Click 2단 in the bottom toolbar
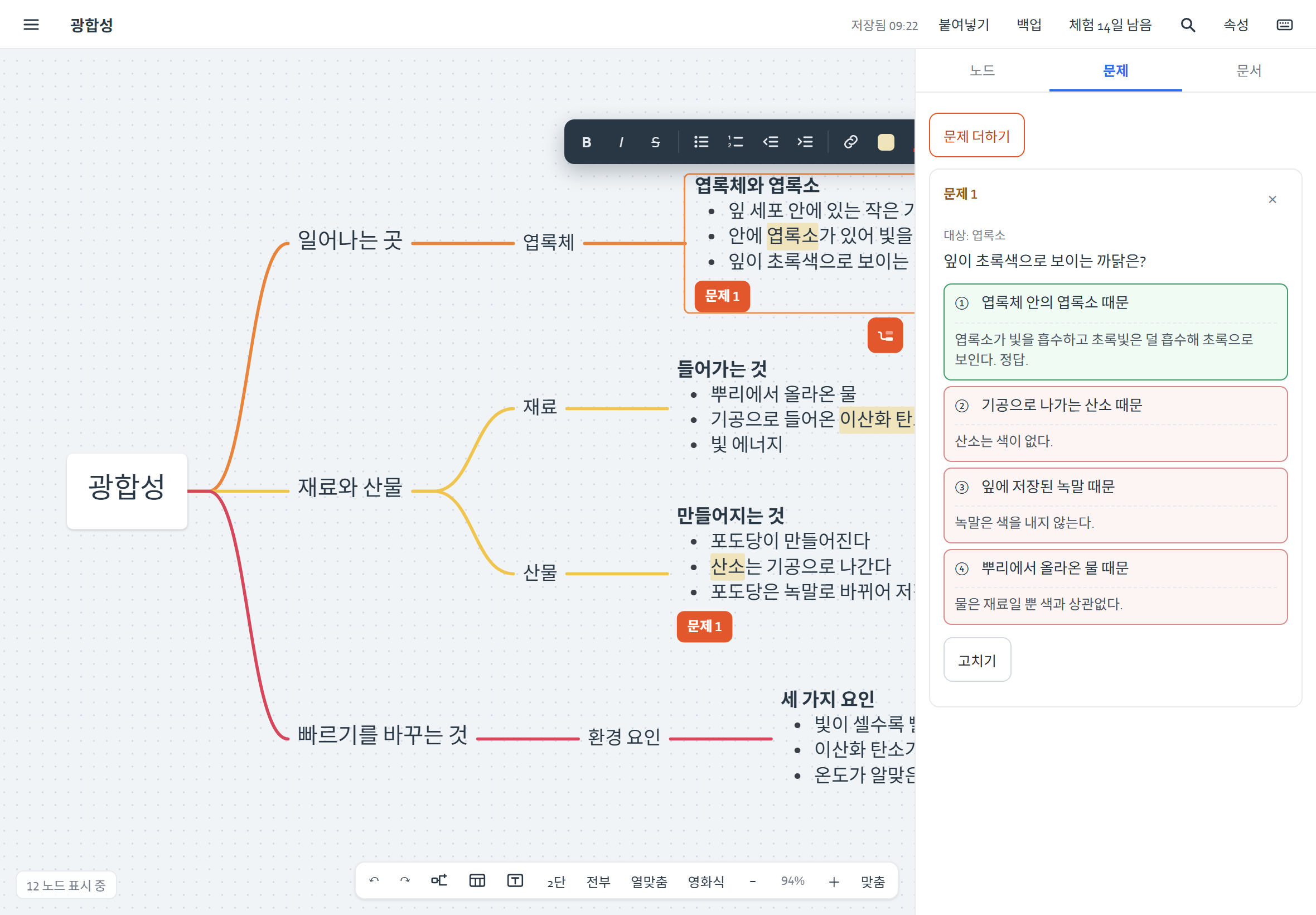 click(555, 881)
